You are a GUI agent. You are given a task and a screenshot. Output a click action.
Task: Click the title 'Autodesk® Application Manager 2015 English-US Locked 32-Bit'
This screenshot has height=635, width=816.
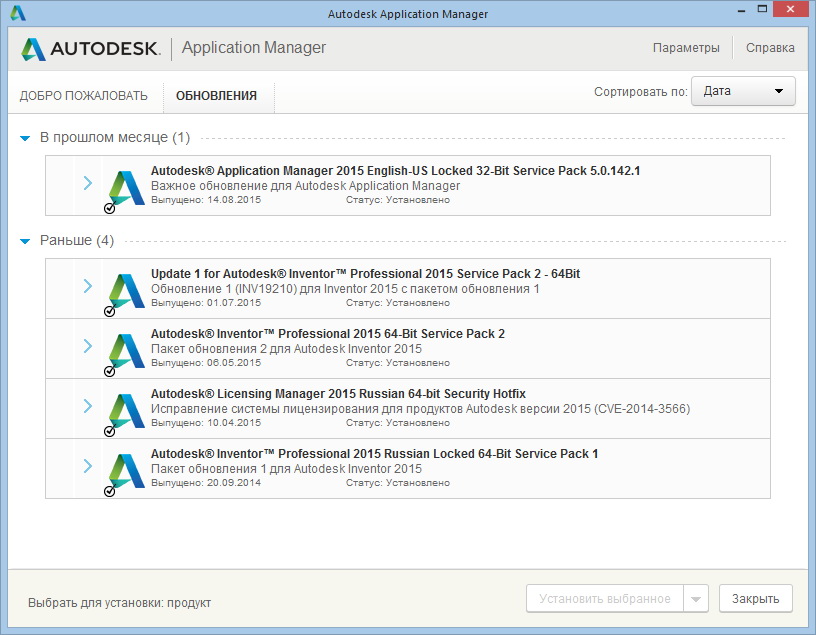(396, 171)
